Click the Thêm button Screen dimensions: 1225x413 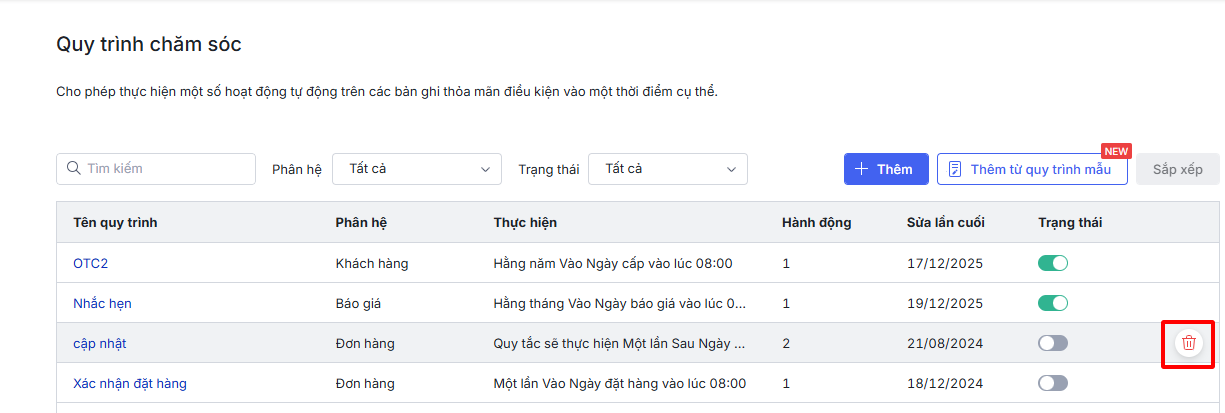tap(886, 169)
